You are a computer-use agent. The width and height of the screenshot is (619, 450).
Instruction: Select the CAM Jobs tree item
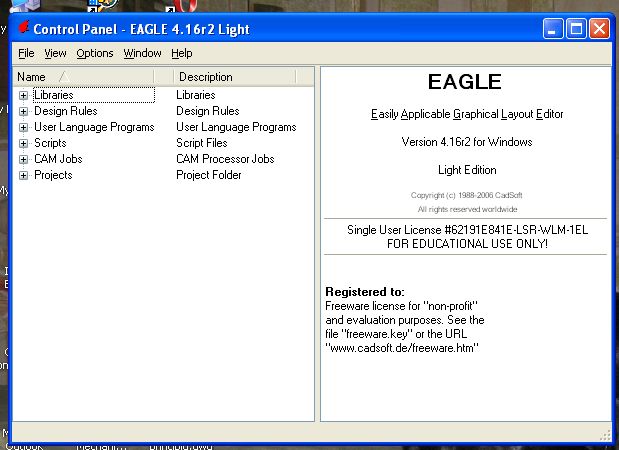(x=58, y=159)
